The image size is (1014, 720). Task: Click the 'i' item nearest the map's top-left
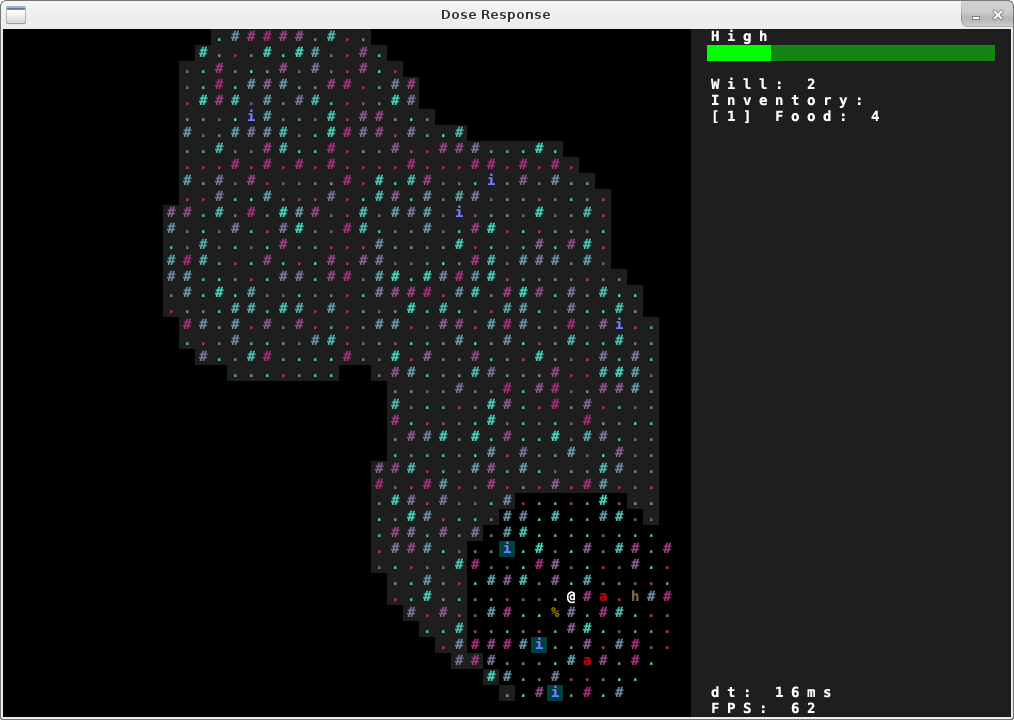coord(251,116)
